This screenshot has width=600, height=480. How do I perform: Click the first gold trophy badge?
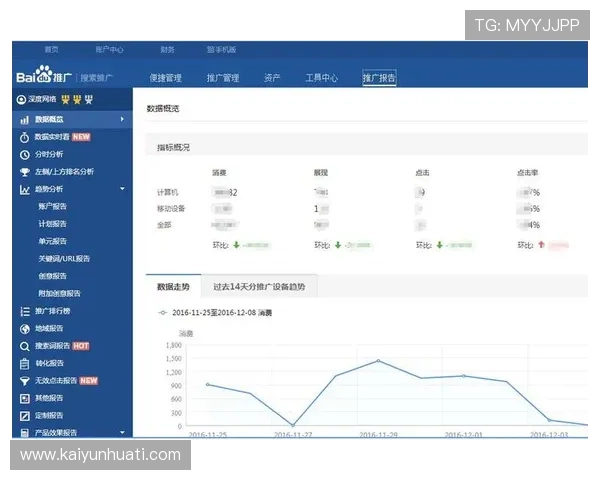click(66, 100)
